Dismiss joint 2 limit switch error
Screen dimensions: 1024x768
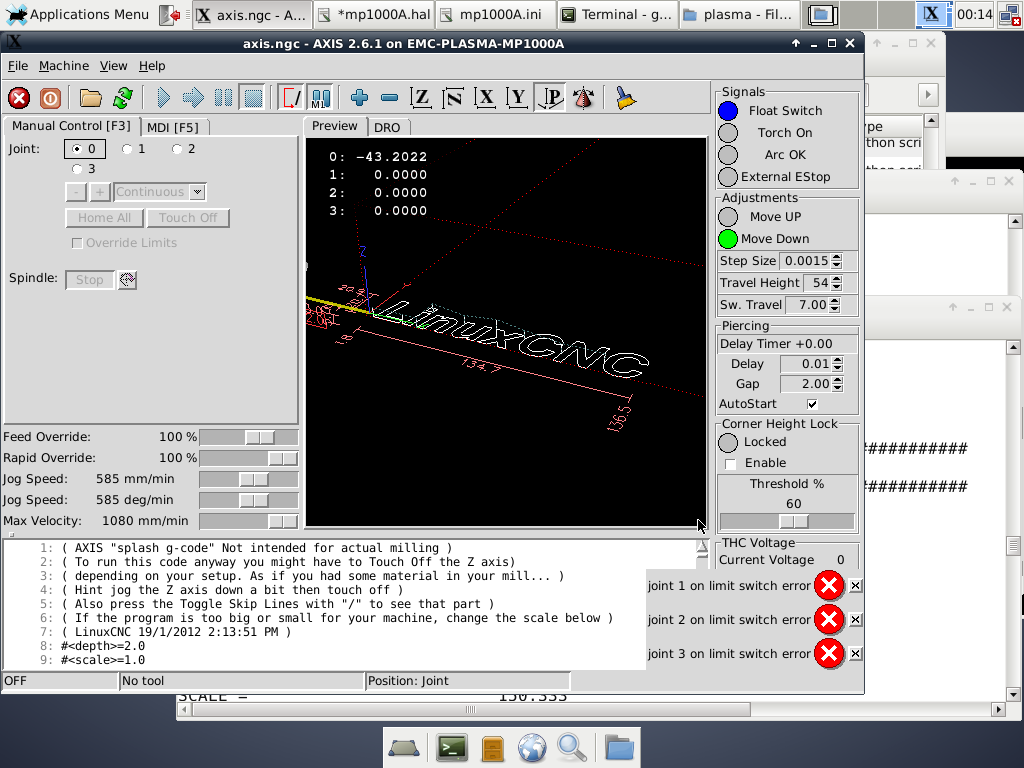point(855,620)
